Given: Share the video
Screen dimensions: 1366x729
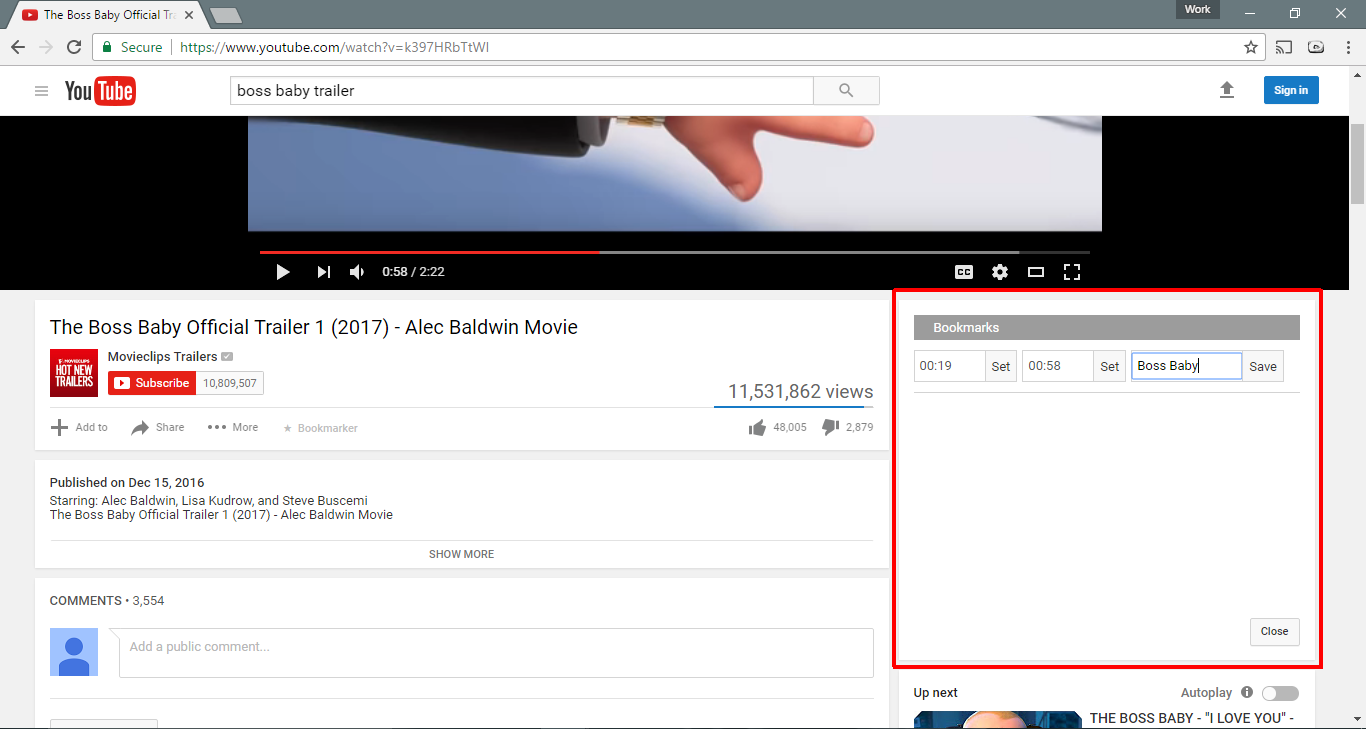Looking at the screenshot, I should coord(158,427).
